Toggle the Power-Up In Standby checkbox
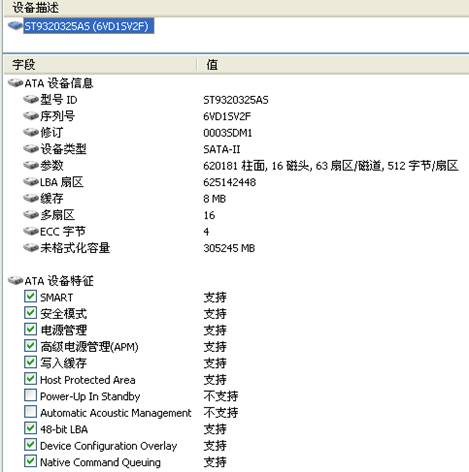This screenshot has width=469, height=472. coord(30,395)
